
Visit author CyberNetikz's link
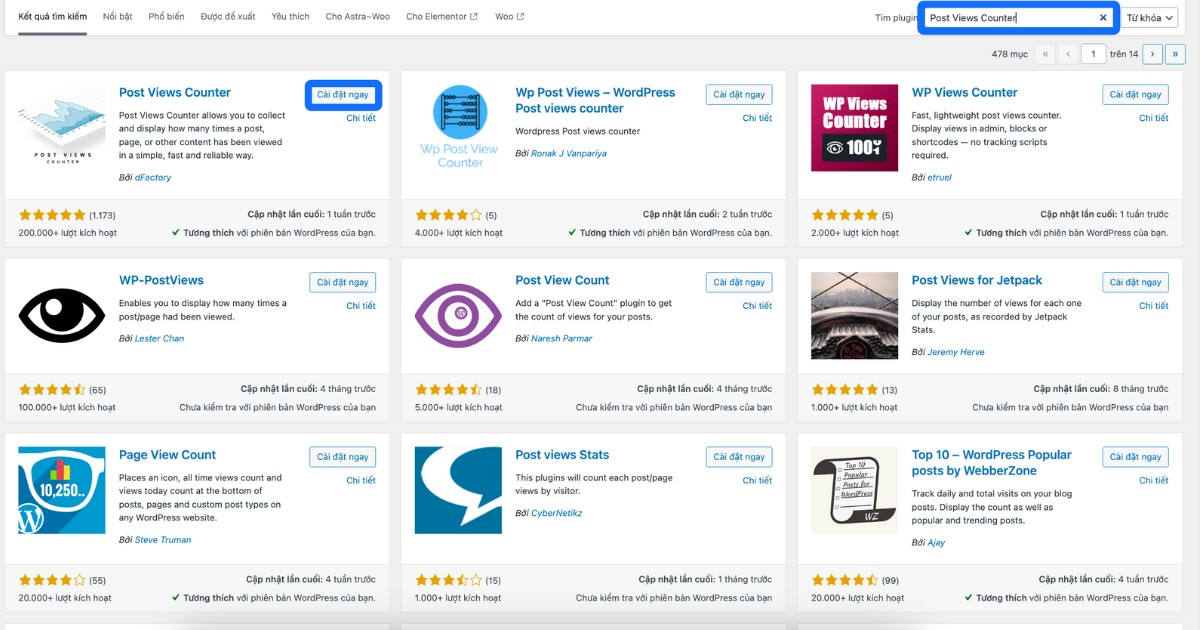click(x=556, y=513)
